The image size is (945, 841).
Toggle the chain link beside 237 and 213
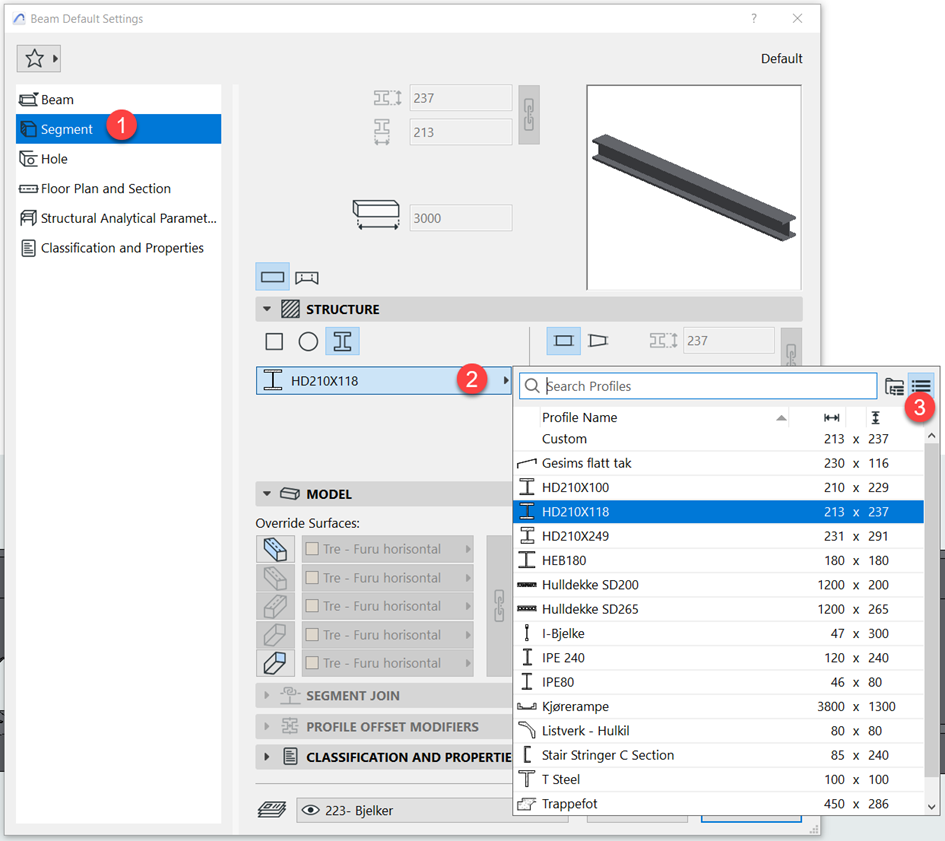click(529, 115)
